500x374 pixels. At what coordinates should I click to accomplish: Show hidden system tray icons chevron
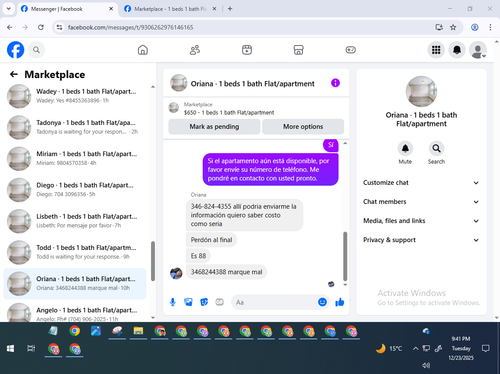[x=415, y=349]
